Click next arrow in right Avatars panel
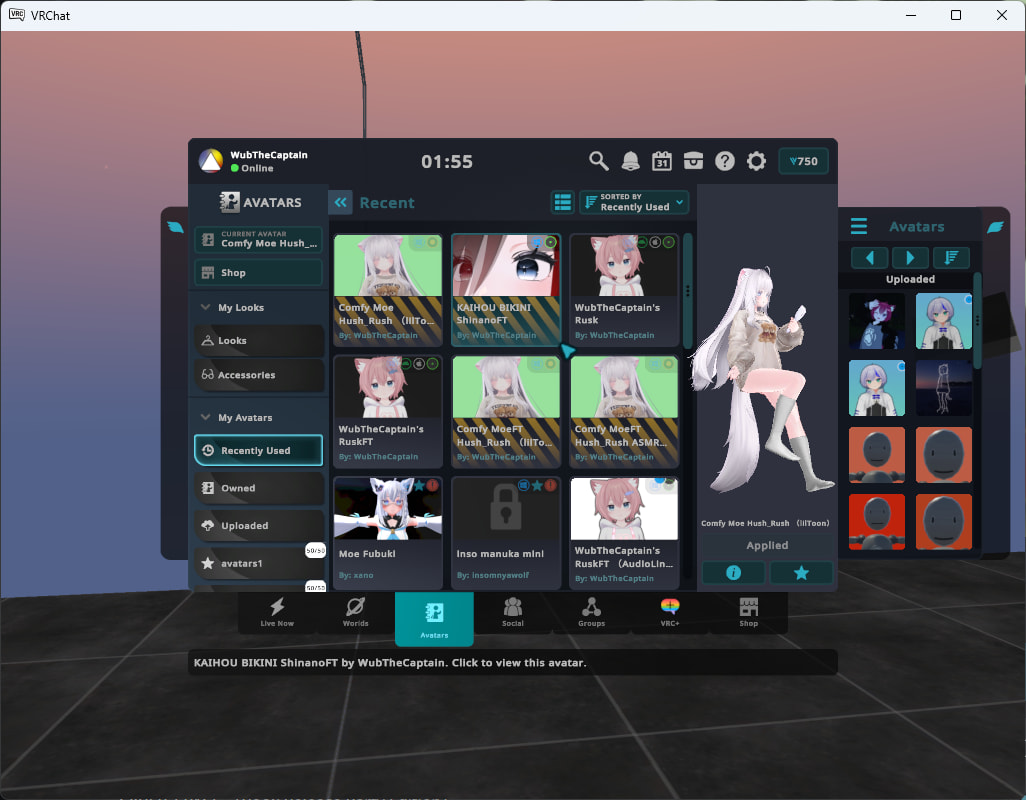This screenshot has width=1026, height=800. point(910,258)
